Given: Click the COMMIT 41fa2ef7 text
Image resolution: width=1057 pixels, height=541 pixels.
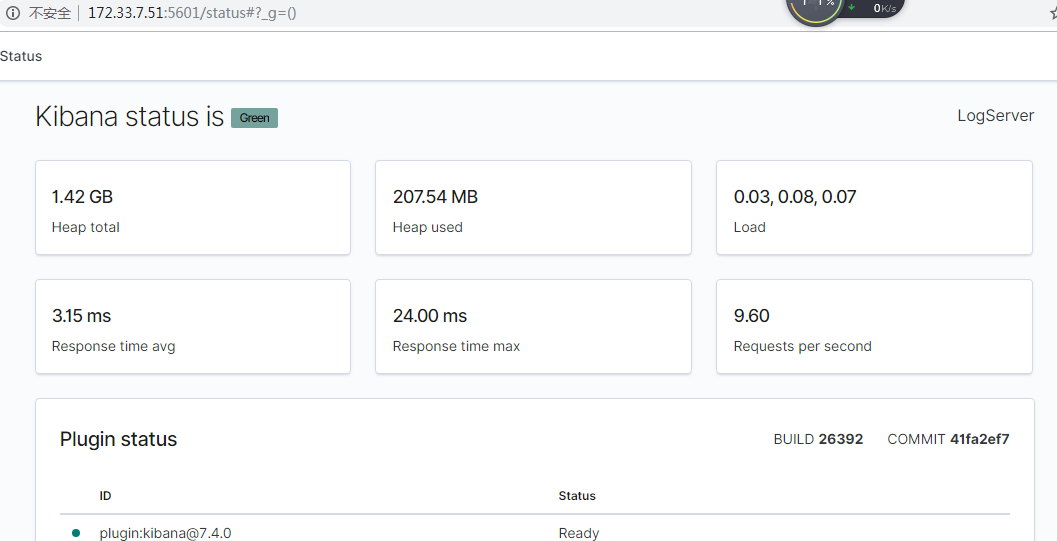Looking at the screenshot, I should (948, 439).
